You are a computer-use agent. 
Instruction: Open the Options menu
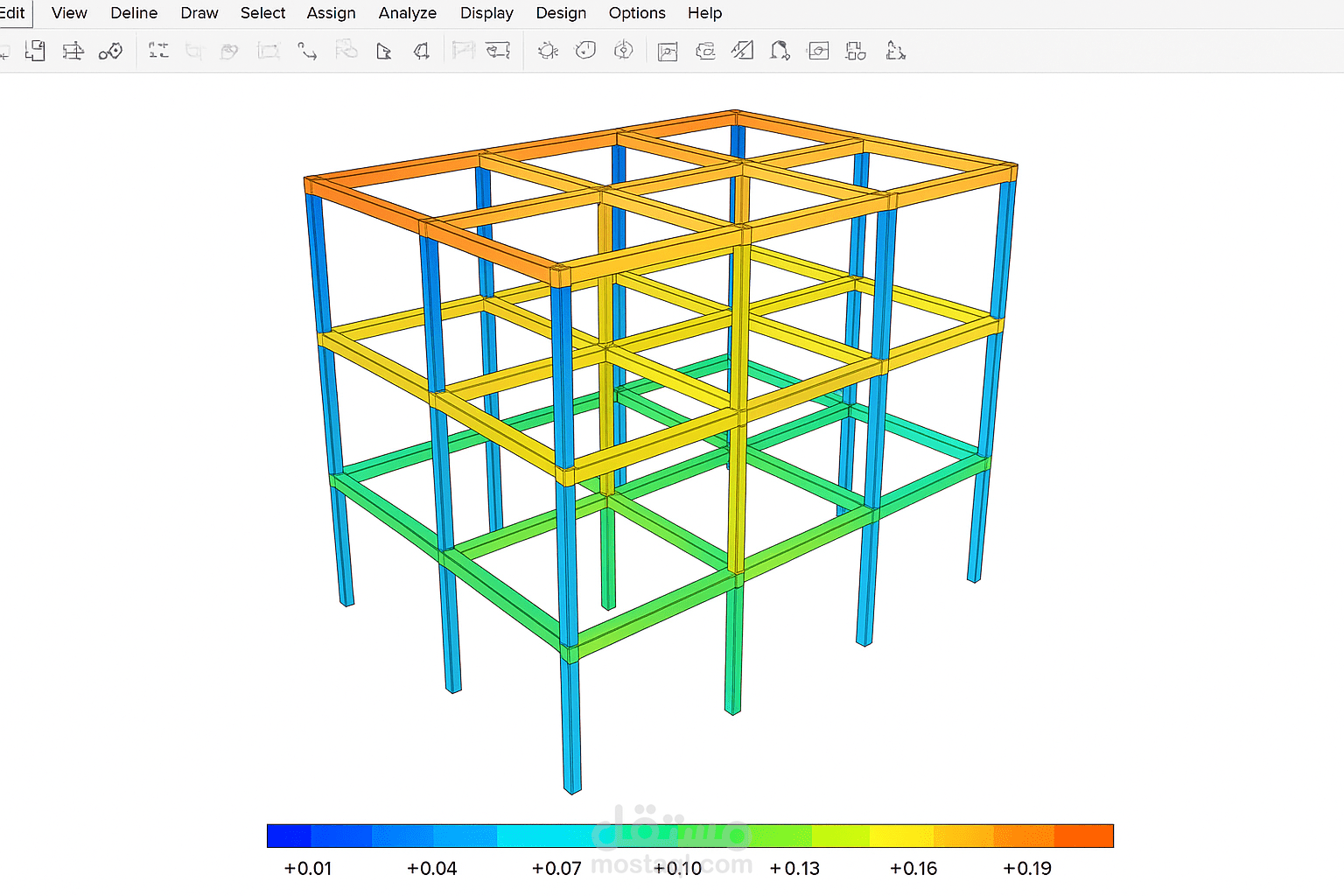pos(637,13)
